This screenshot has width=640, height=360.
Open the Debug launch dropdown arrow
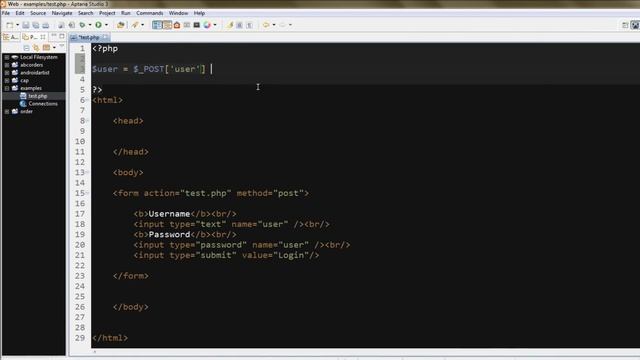[90, 25]
